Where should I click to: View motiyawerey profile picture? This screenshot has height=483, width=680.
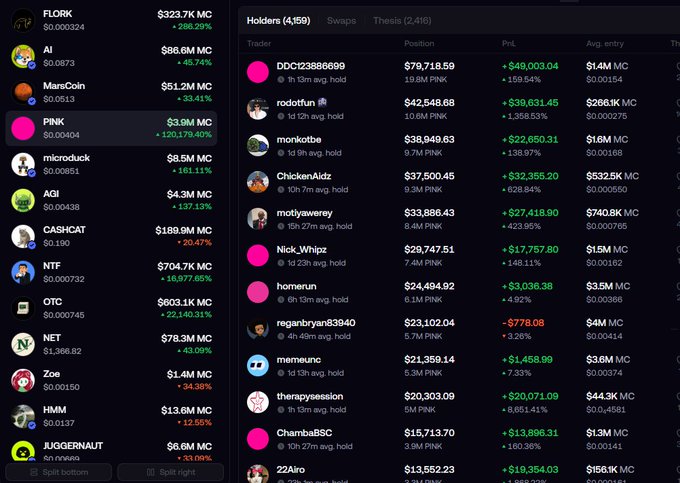pyautogui.click(x=258, y=219)
